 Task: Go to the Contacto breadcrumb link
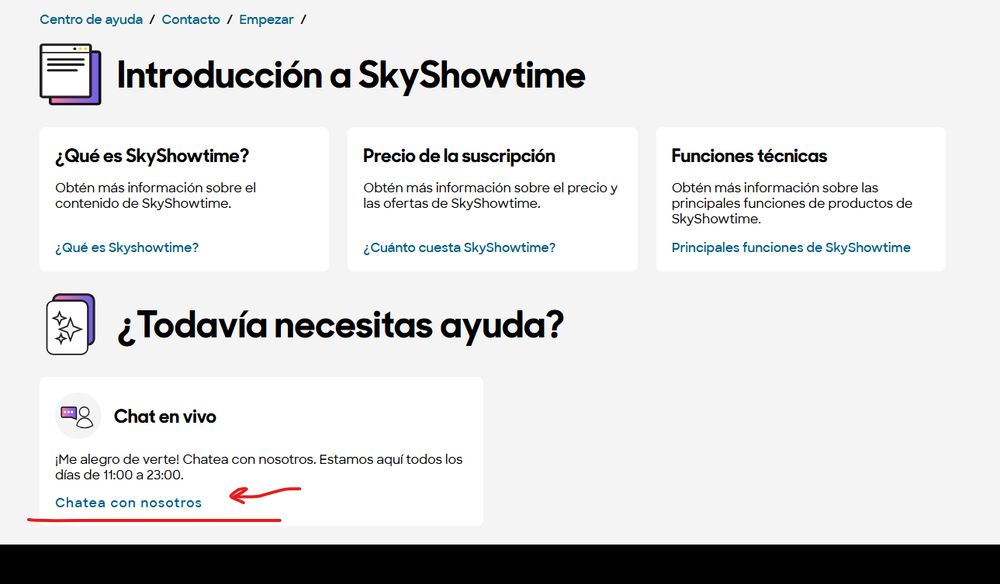click(x=191, y=20)
